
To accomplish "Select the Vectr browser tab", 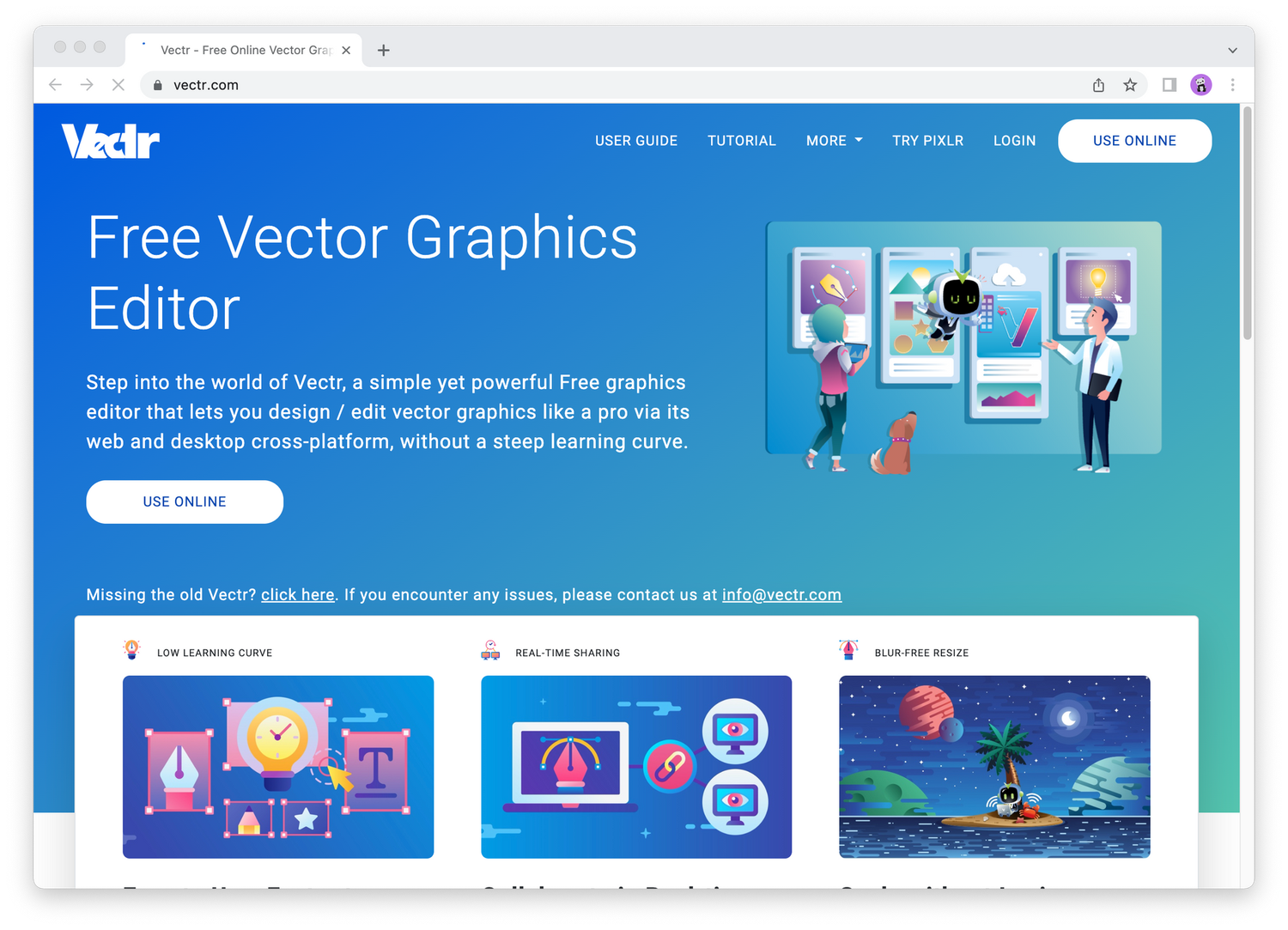I will pos(245,51).
